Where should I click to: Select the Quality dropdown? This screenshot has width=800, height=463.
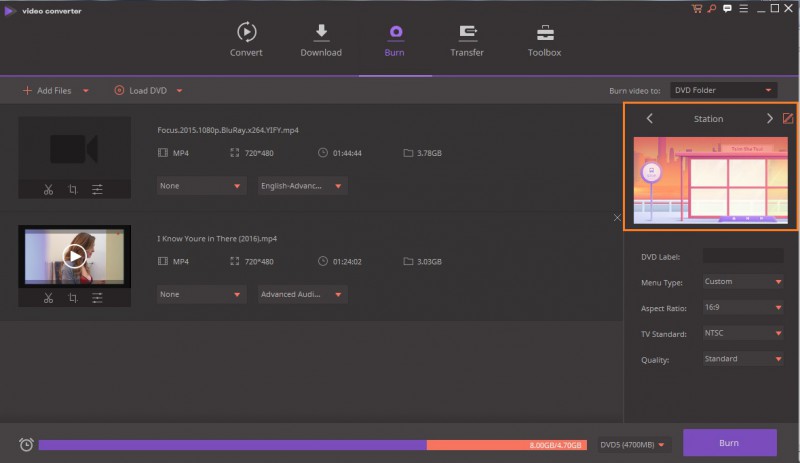pos(742,359)
